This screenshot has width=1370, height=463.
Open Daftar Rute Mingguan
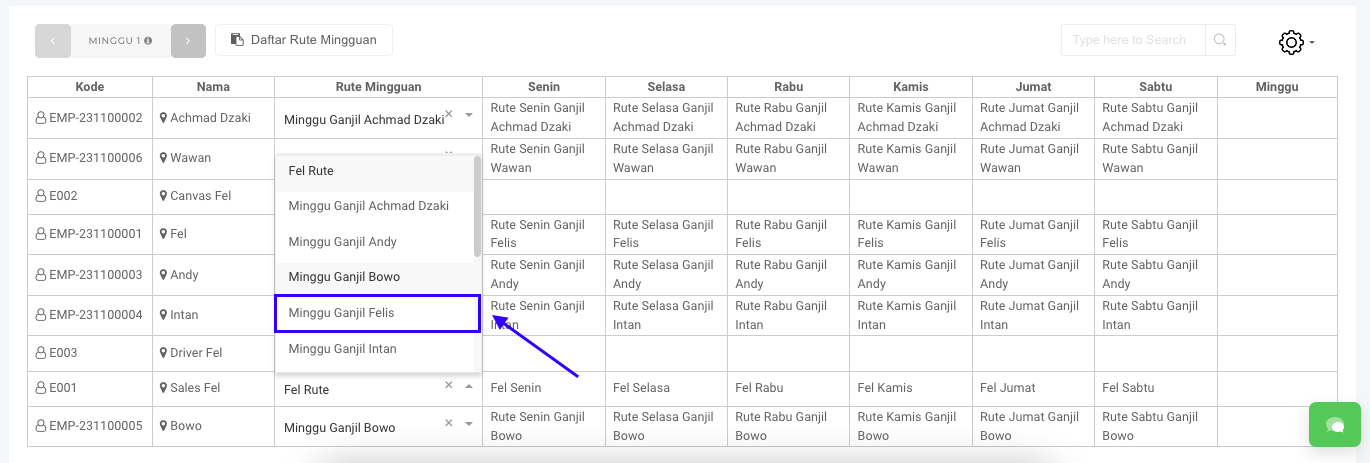303,40
